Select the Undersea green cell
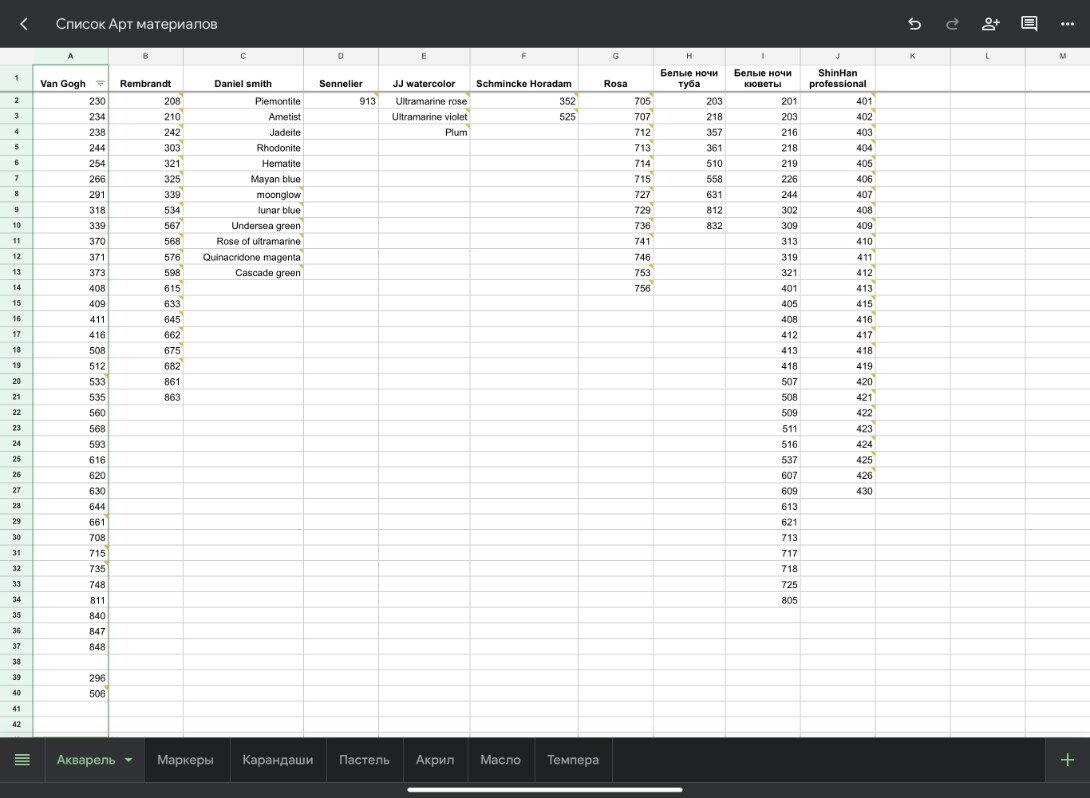This screenshot has height=798, width=1090. [x=243, y=225]
